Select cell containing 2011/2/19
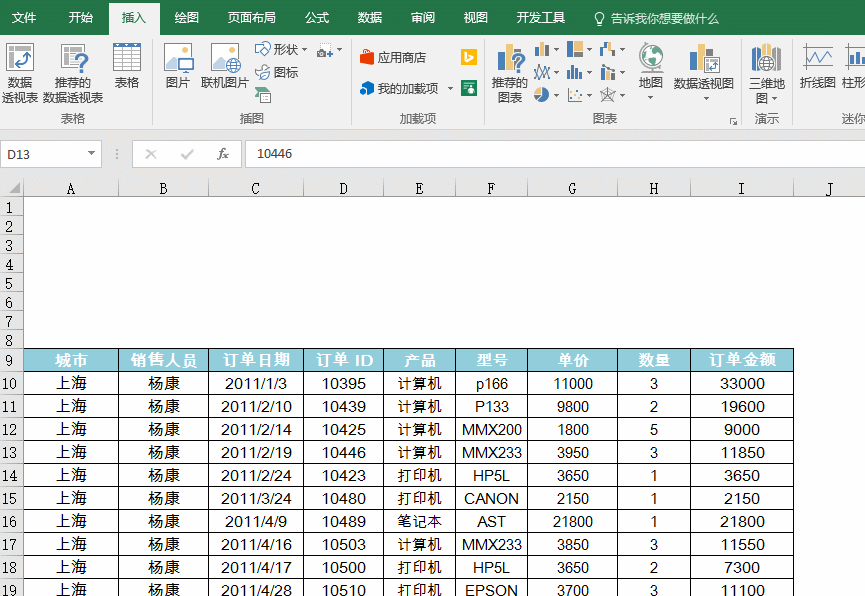 point(256,453)
